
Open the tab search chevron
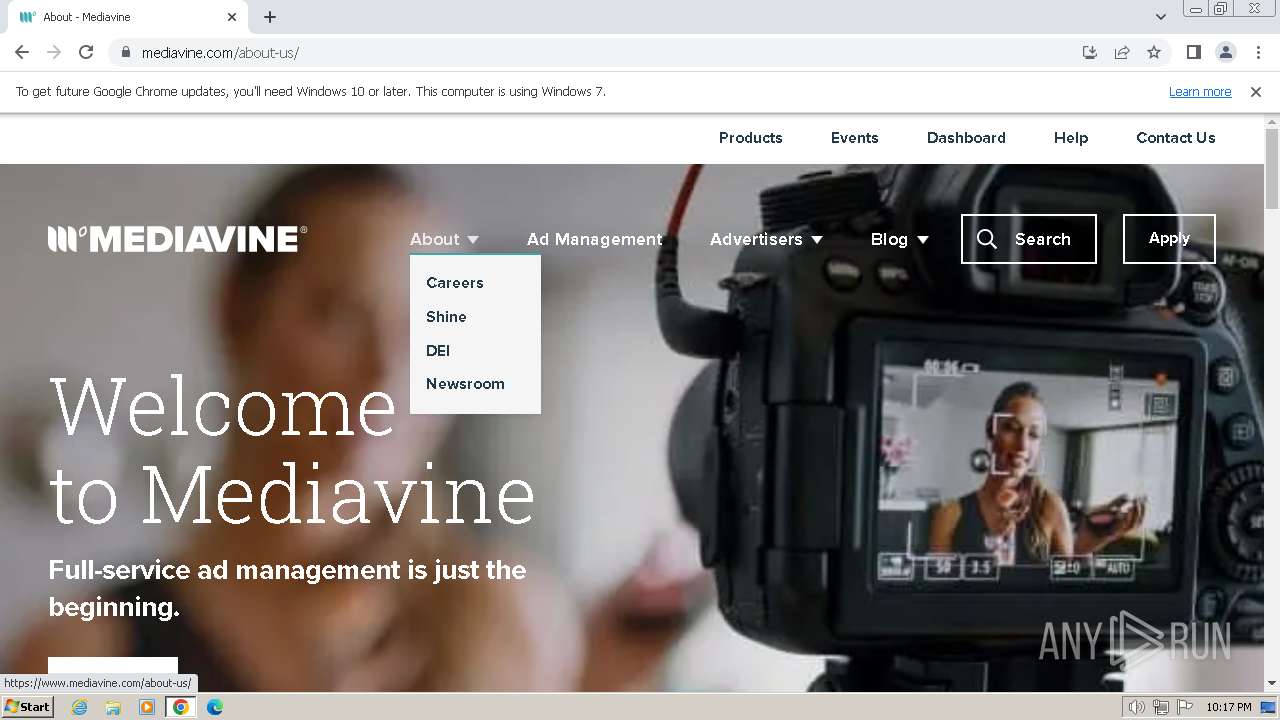point(1161,17)
